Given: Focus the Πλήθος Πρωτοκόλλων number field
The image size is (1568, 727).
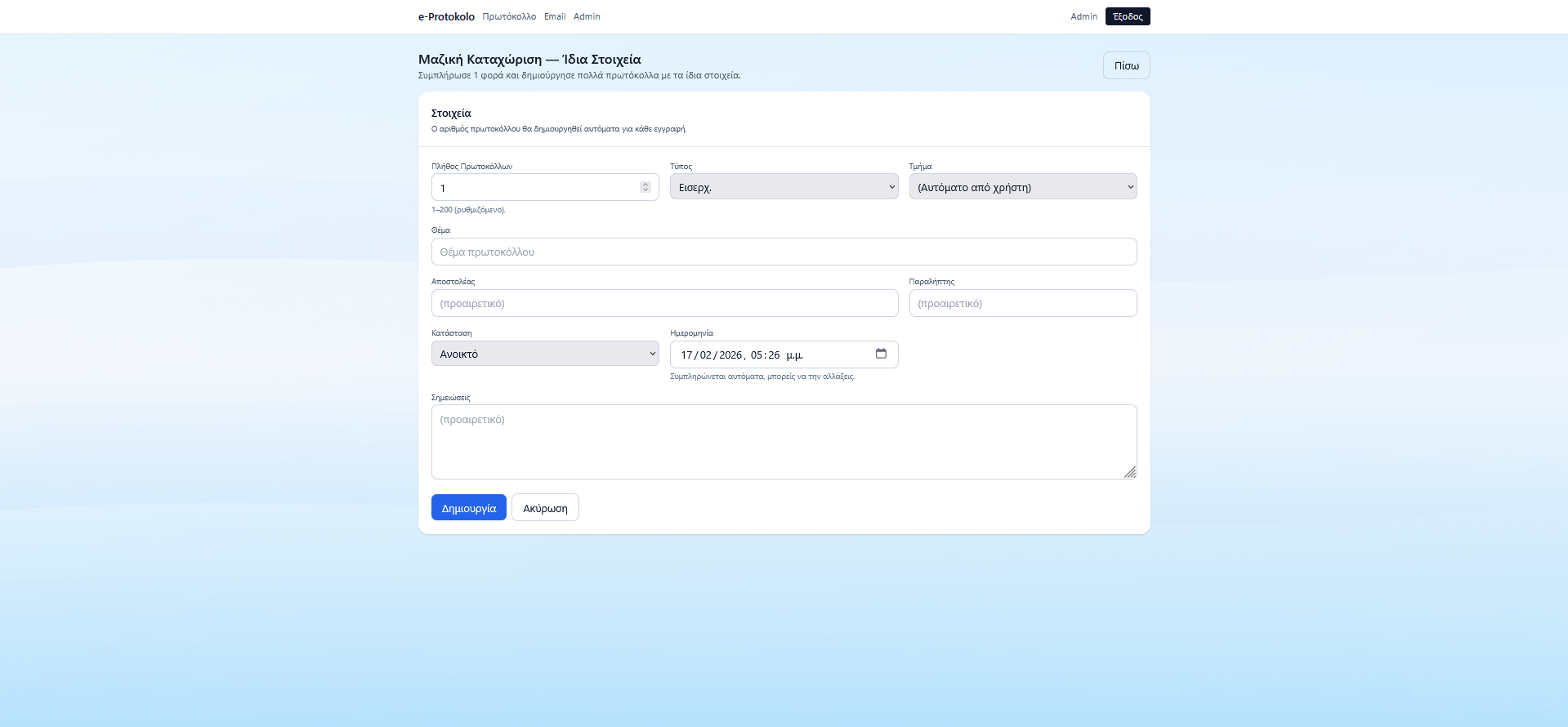Looking at the screenshot, I should coord(545,187).
